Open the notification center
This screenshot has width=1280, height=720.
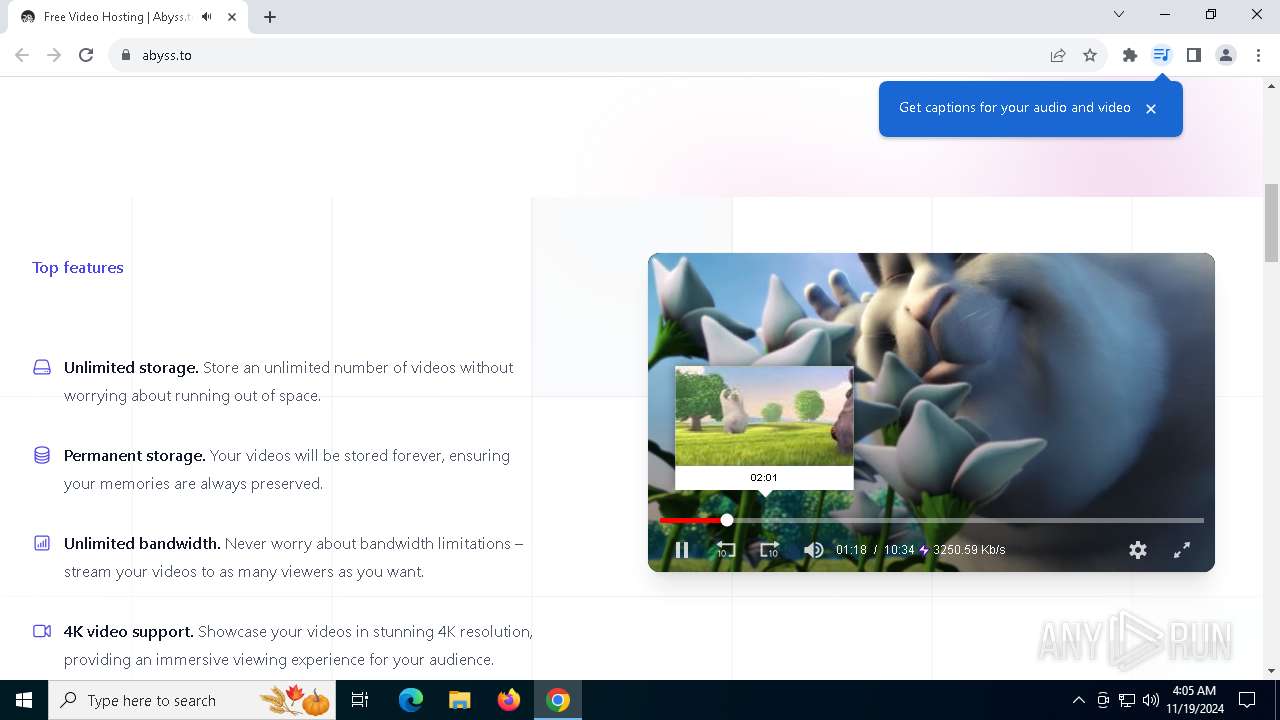pos(1247,700)
